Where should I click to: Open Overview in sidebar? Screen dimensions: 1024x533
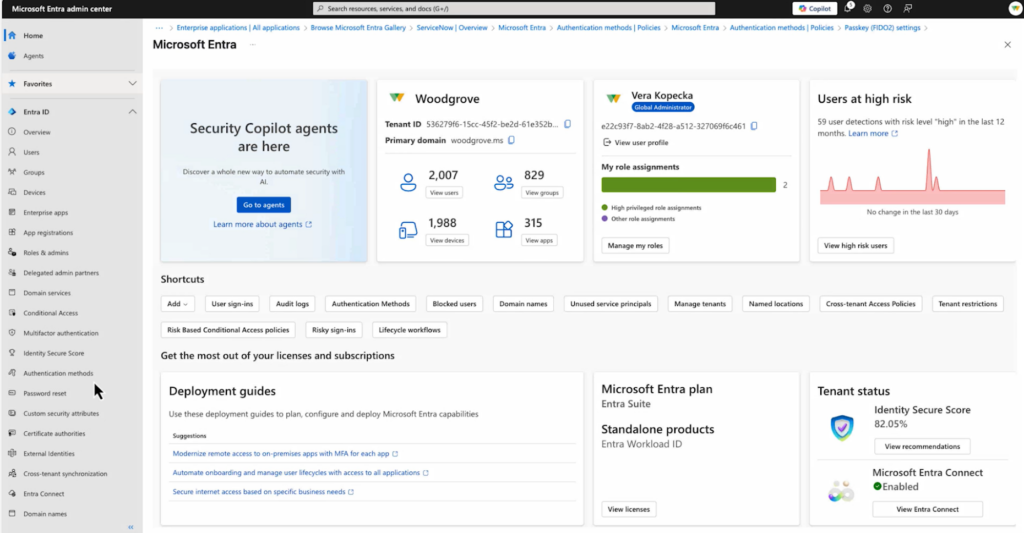[37, 132]
